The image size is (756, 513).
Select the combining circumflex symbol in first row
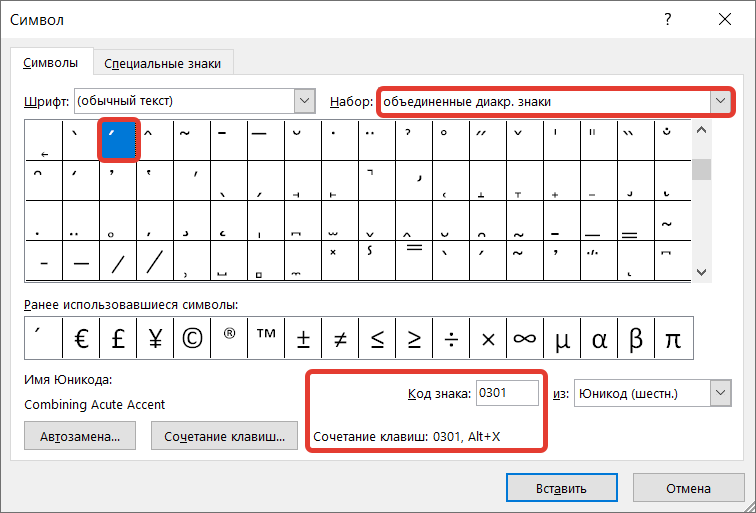point(155,140)
